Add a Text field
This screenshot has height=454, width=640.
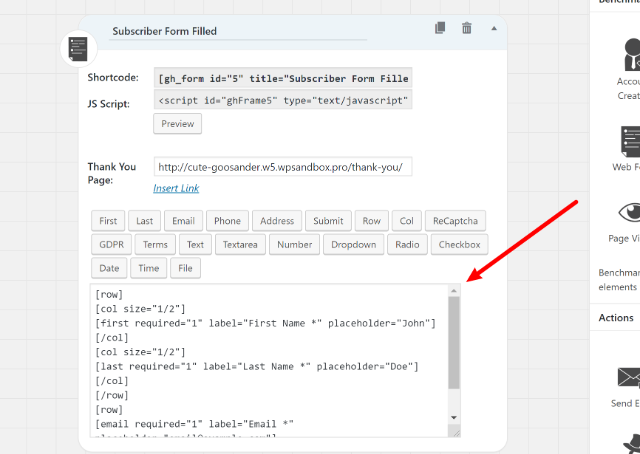coord(195,245)
